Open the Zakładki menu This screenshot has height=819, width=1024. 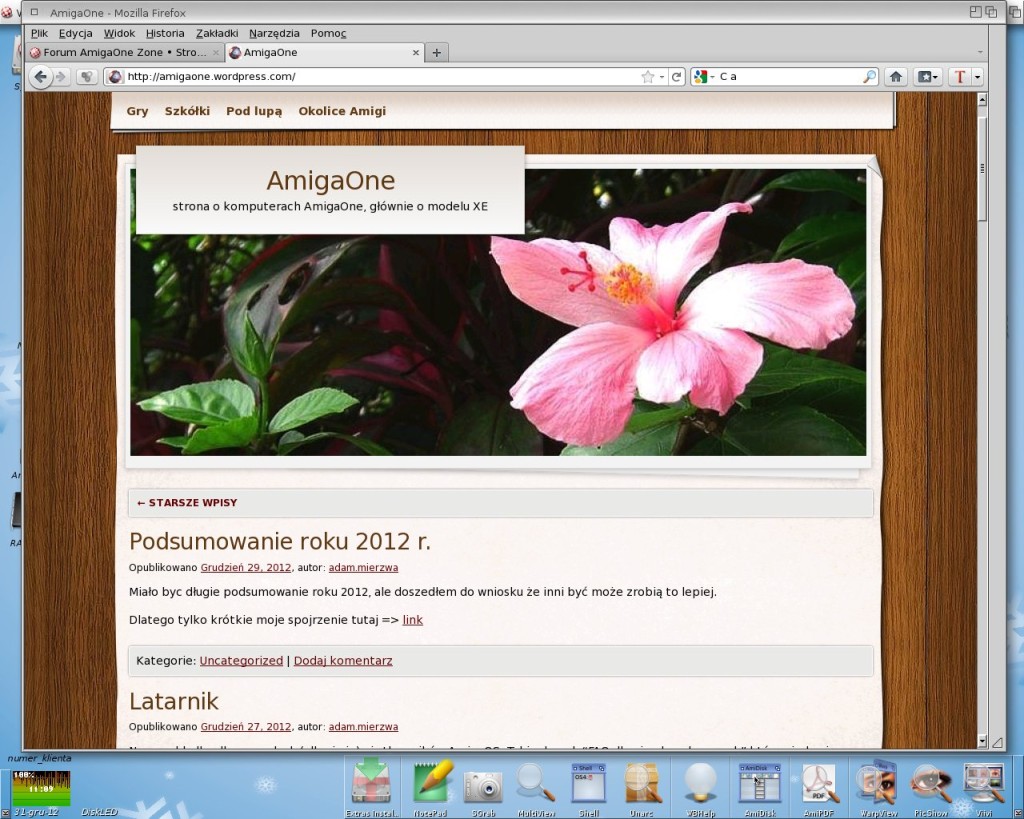[x=217, y=33]
